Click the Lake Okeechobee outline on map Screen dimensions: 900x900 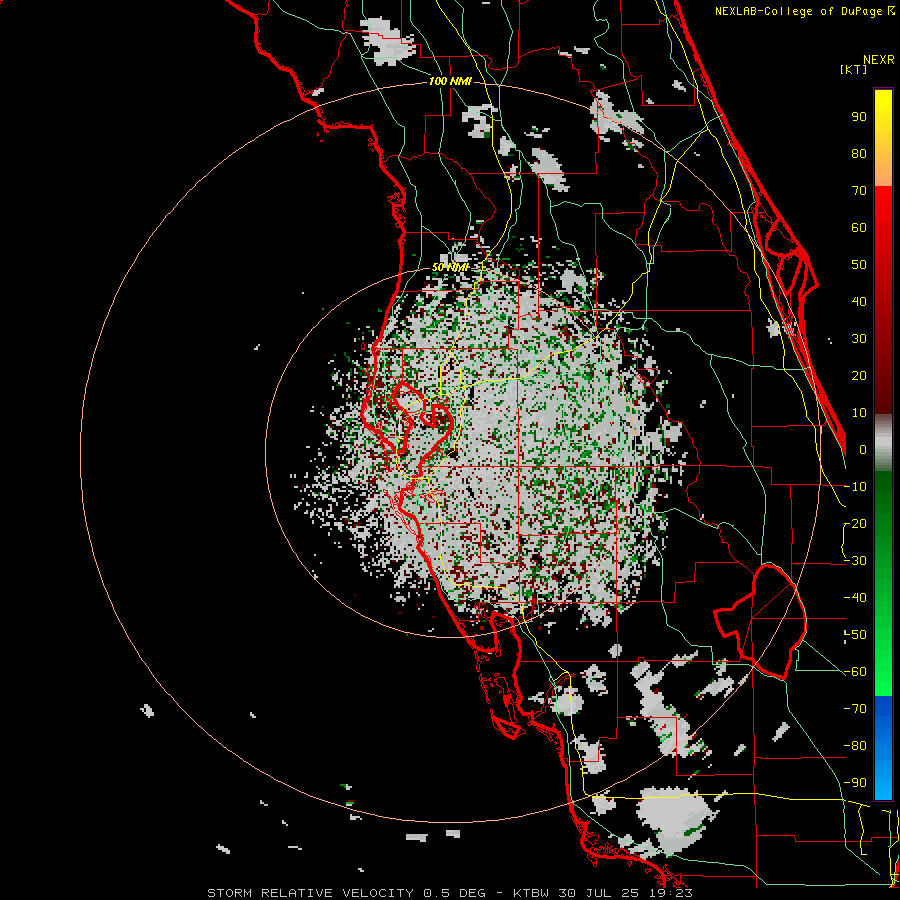[761, 621]
